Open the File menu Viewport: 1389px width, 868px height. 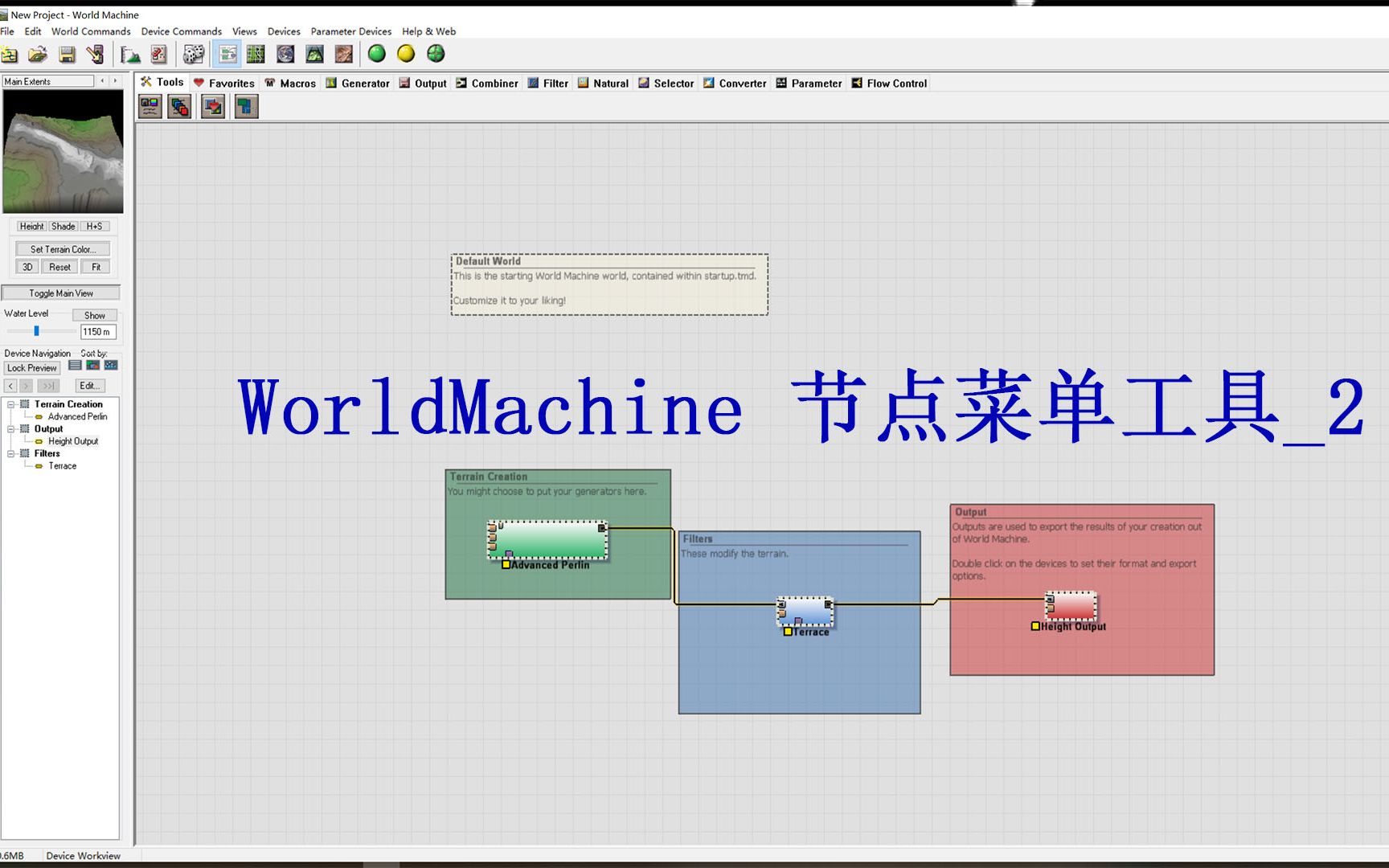7,31
